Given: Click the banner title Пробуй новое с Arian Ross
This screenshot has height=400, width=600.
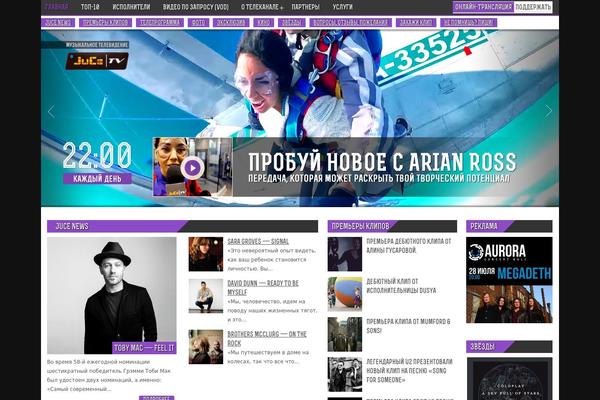Looking at the screenshot, I should pos(382,162).
